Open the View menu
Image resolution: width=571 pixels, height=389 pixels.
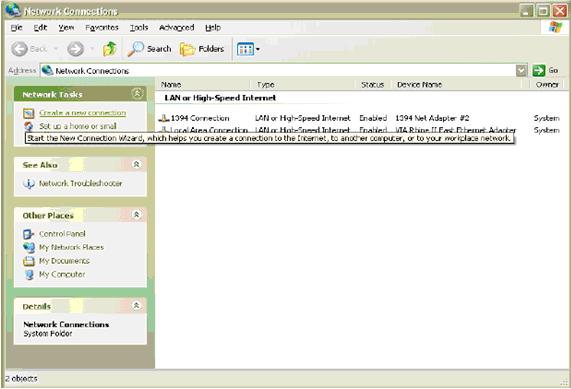pos(66,28)
